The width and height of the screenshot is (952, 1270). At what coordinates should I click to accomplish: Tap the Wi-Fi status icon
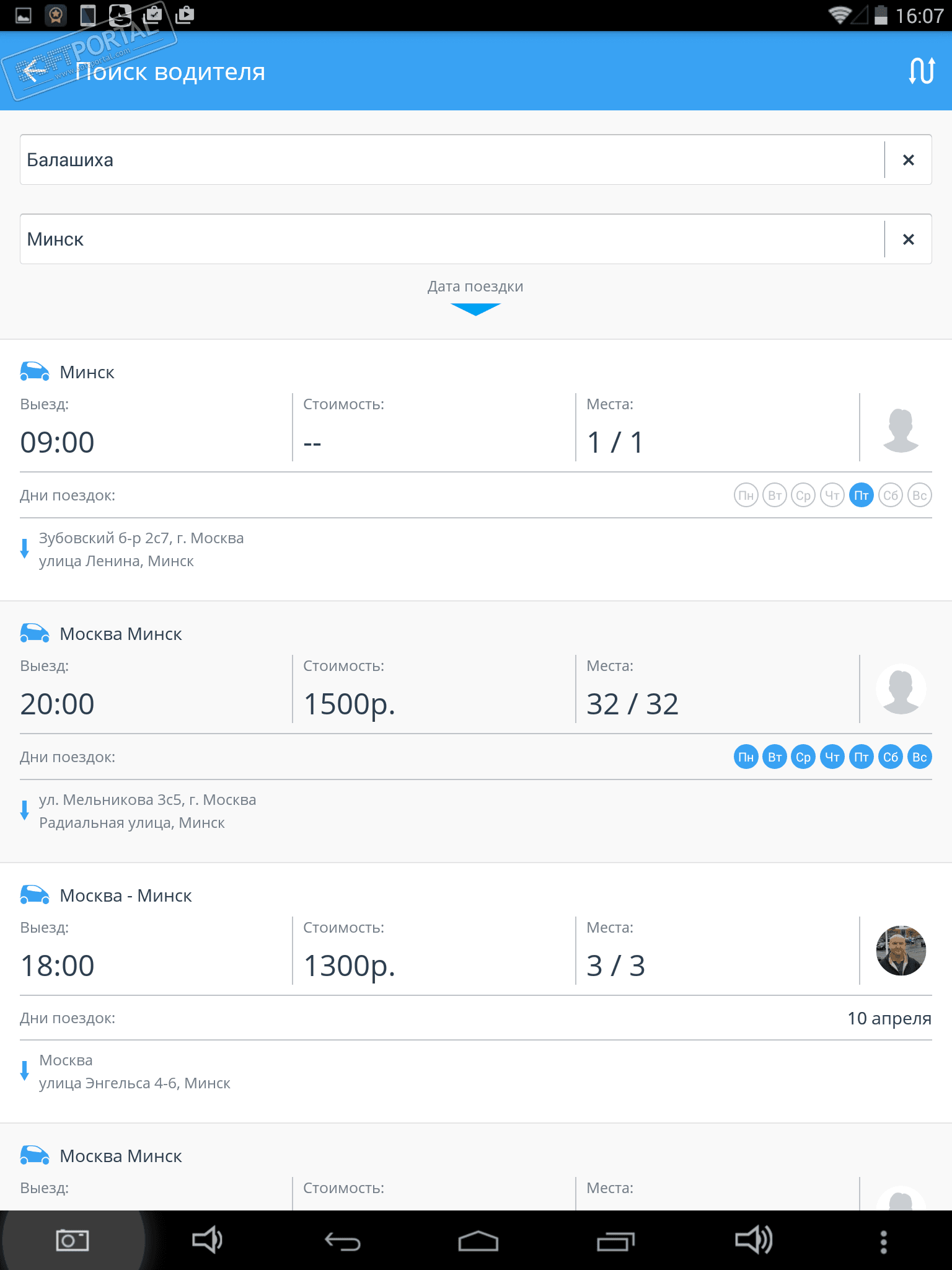840,15
